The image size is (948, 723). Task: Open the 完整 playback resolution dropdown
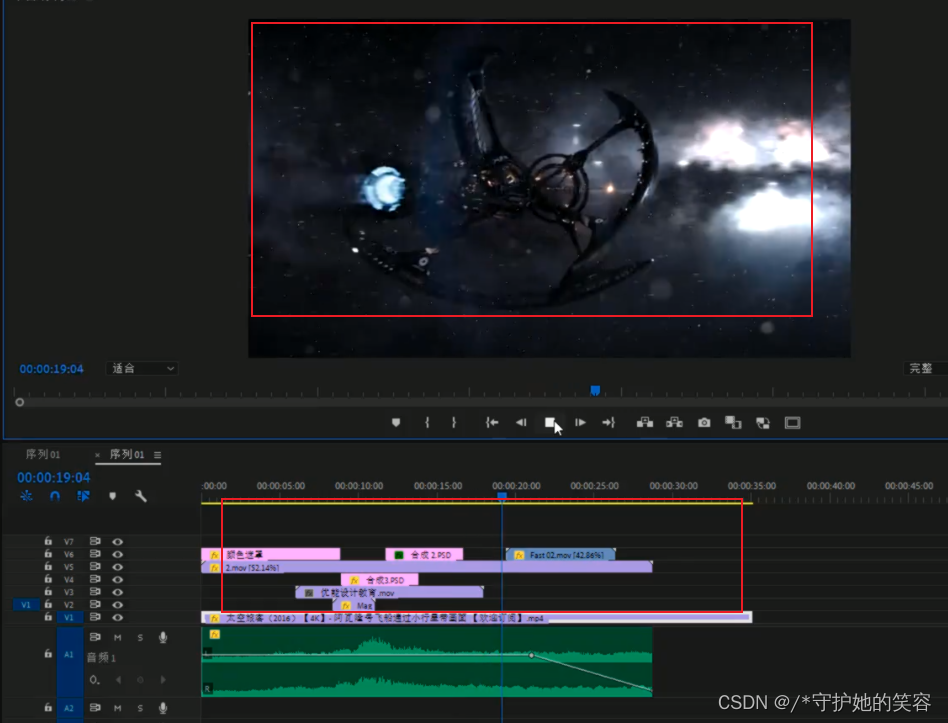tap(925, 368)
